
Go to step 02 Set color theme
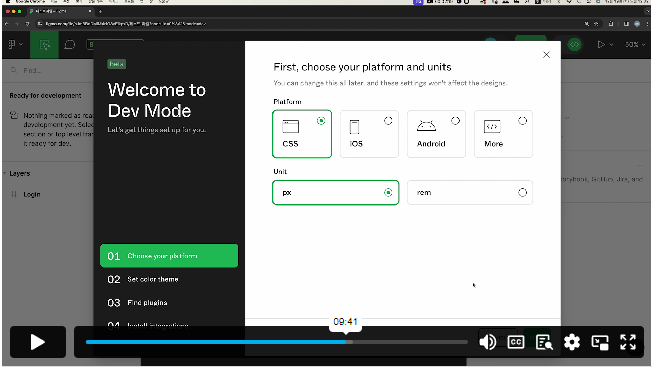point(169,279)
